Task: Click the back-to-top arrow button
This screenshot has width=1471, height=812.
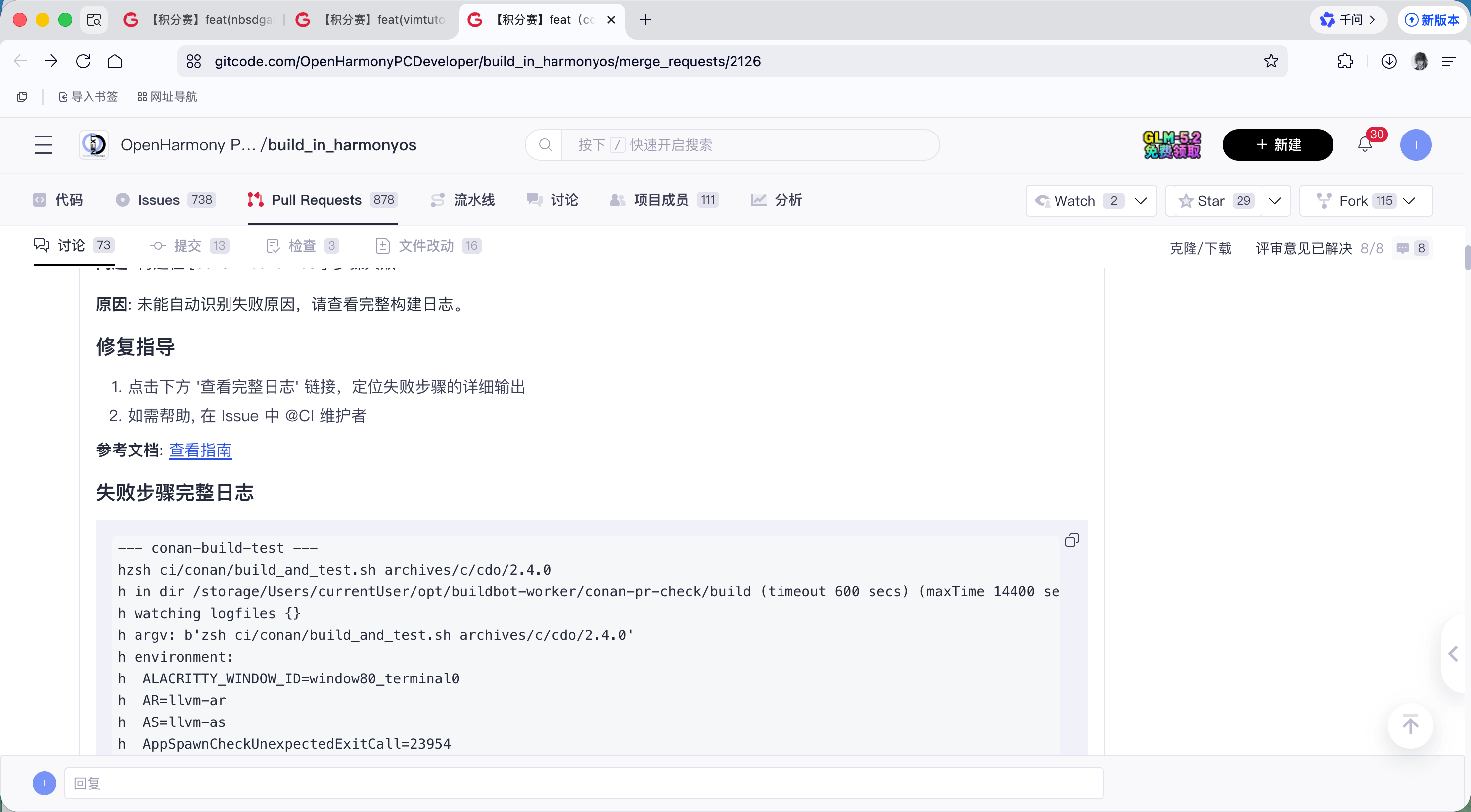Action: [x=1410, y=725]
